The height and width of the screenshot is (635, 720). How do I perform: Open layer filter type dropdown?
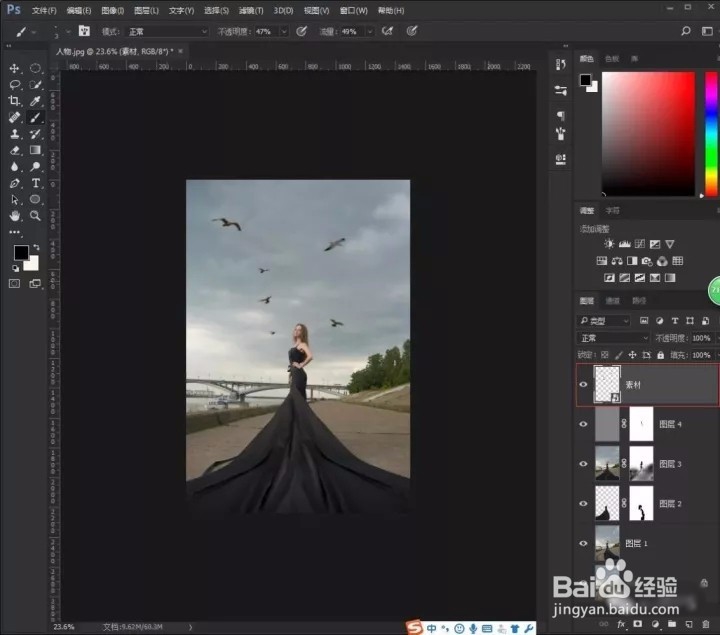tap(603, 321)
